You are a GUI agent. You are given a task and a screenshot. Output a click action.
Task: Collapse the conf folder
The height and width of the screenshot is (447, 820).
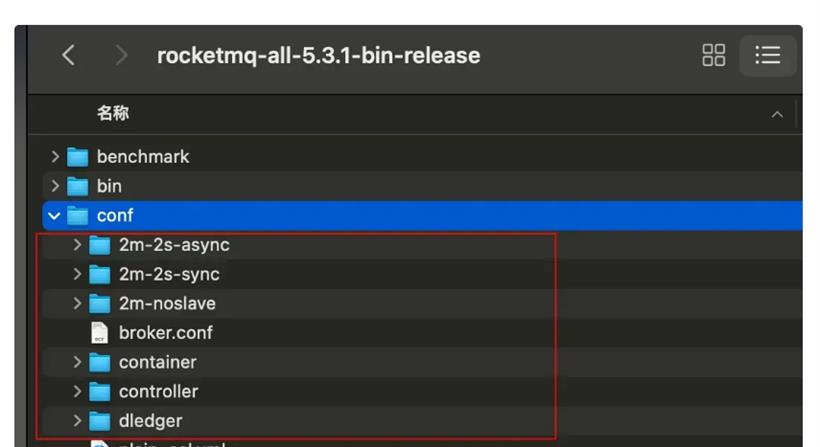coord(54,215)
